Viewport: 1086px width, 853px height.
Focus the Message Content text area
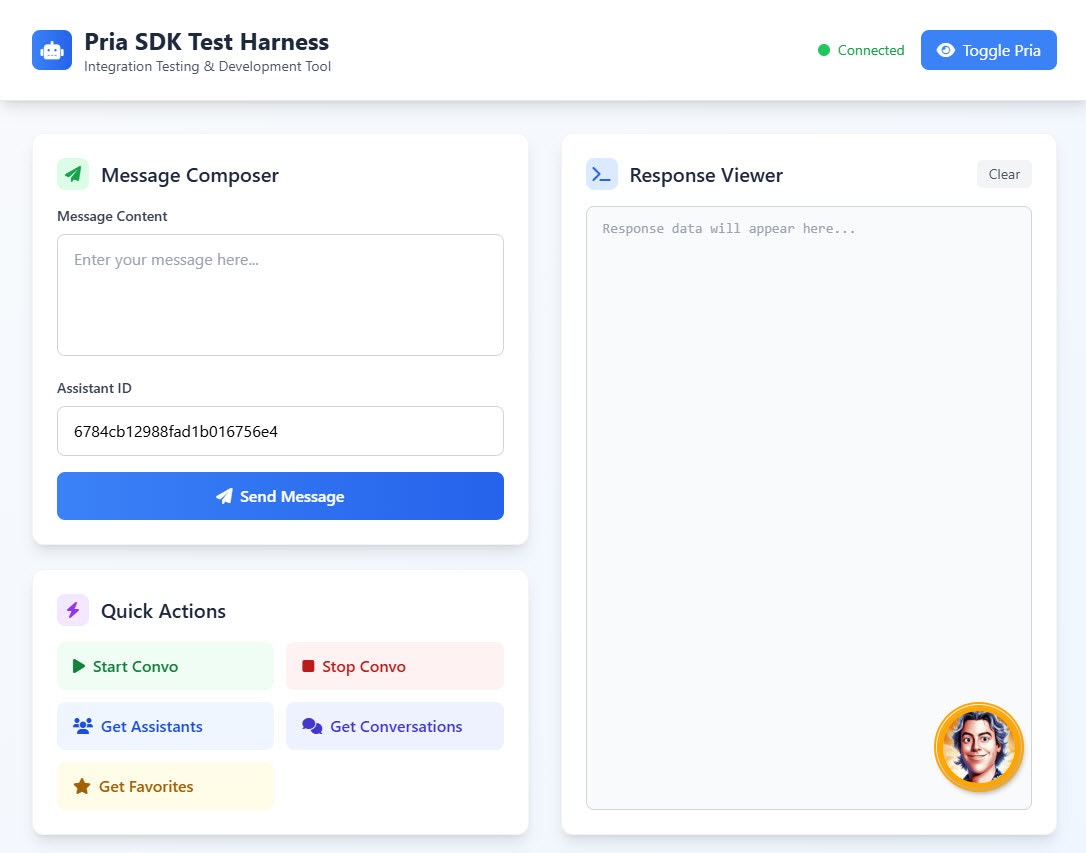tap(281, 295)
